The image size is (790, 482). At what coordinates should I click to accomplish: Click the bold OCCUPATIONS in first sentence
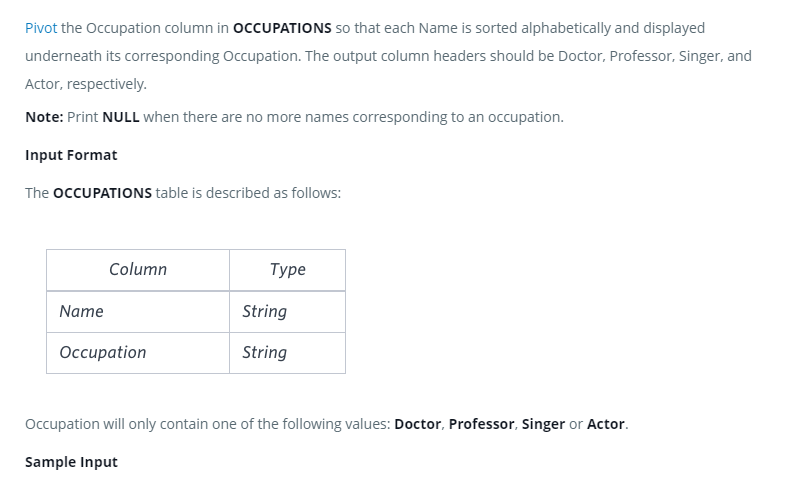[x=282, y=28]
